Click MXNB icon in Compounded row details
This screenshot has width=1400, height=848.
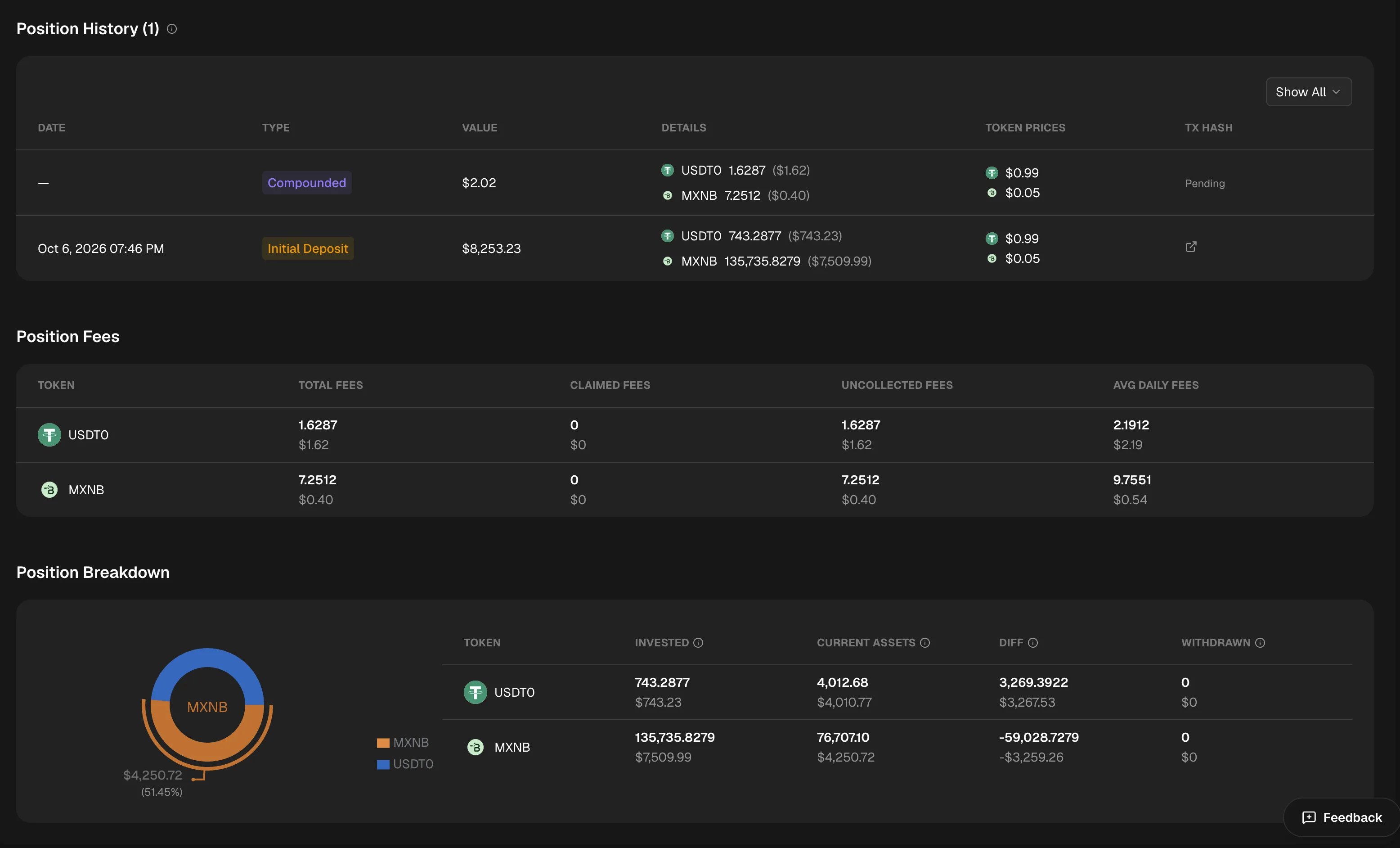[668, 195]
